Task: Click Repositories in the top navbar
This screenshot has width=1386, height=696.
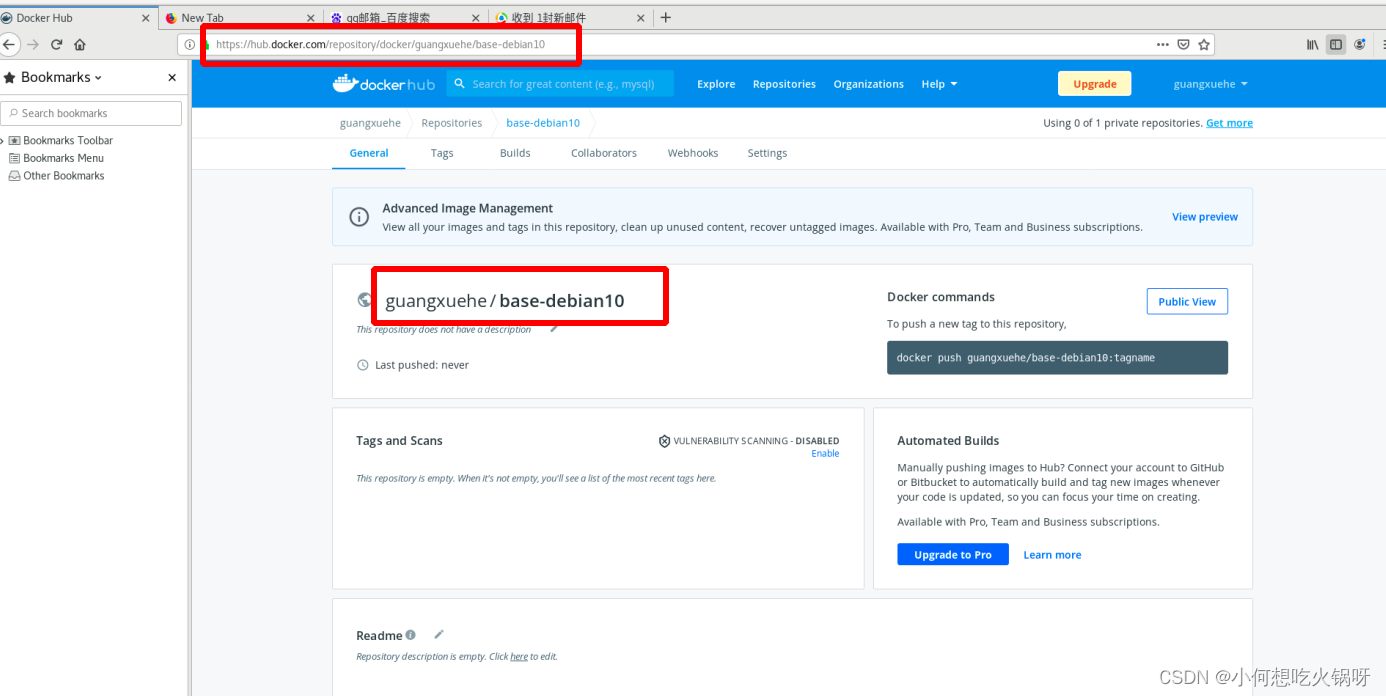Action: pyautogui.click(x=784, y=84)
